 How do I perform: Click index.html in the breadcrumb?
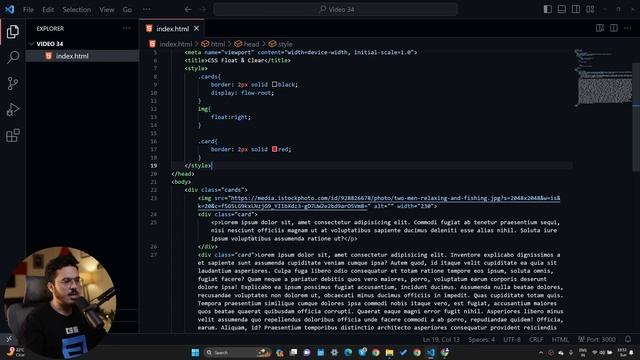tap(175, 44)
